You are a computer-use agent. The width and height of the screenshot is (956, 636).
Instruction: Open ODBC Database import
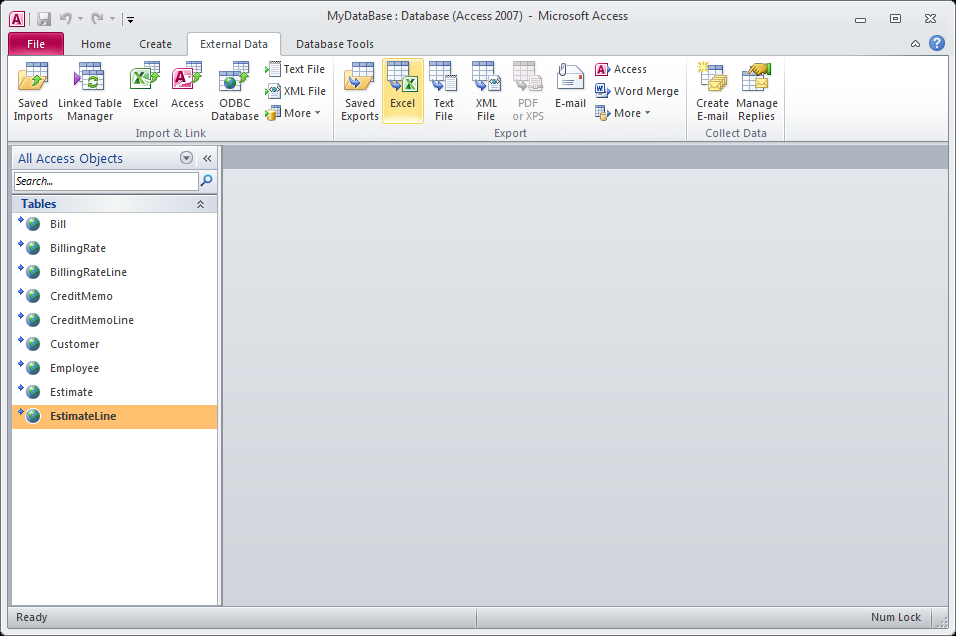(x=235, y=91)
